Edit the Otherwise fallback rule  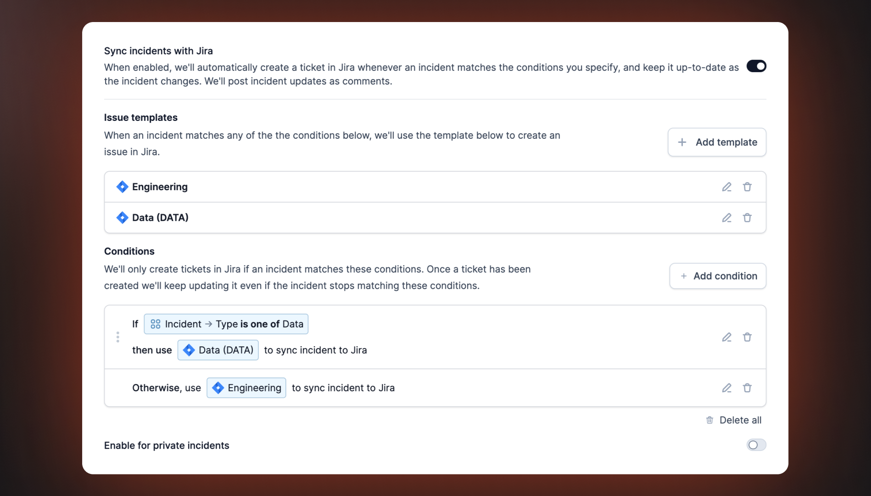point(727,388)
